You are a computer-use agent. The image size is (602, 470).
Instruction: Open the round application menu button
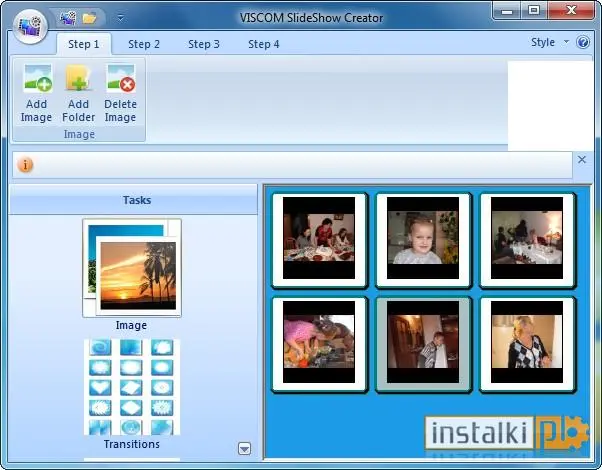30,26
